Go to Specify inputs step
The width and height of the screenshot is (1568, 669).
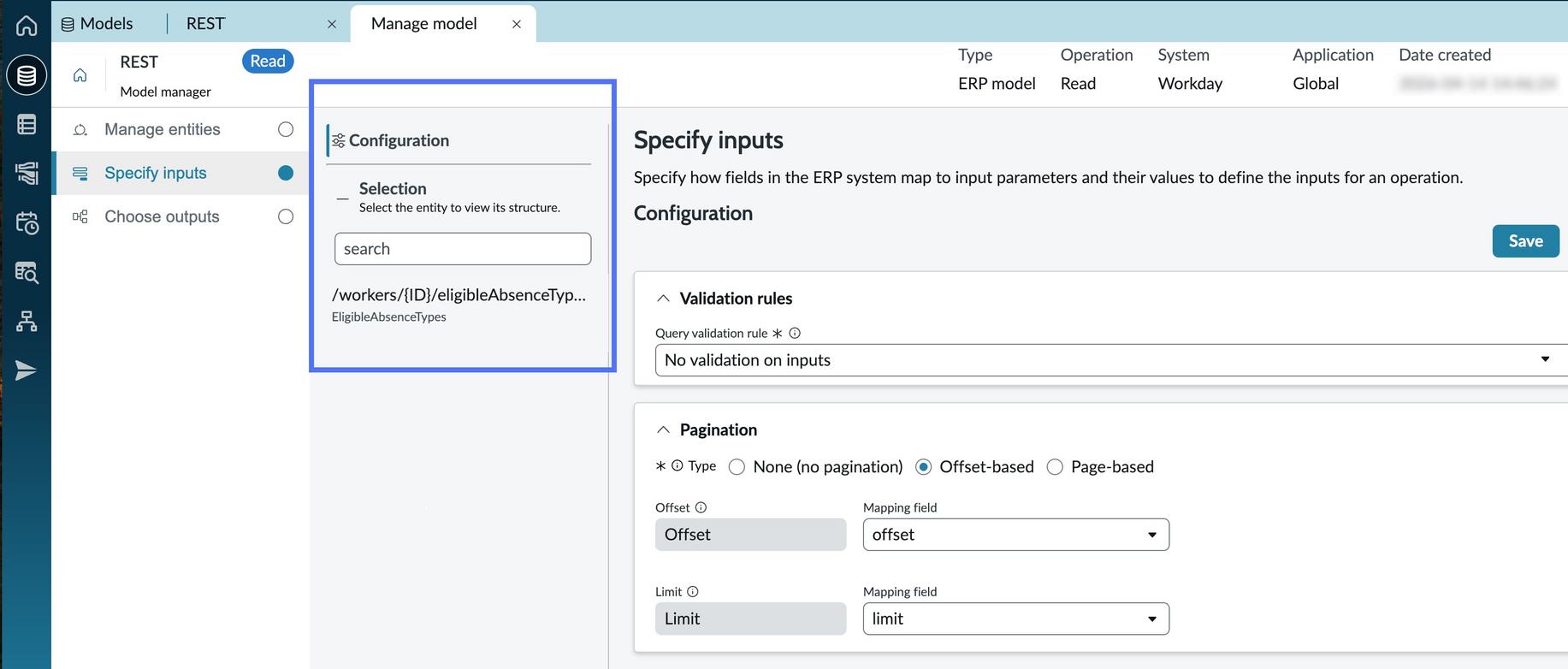pos(180,173)
